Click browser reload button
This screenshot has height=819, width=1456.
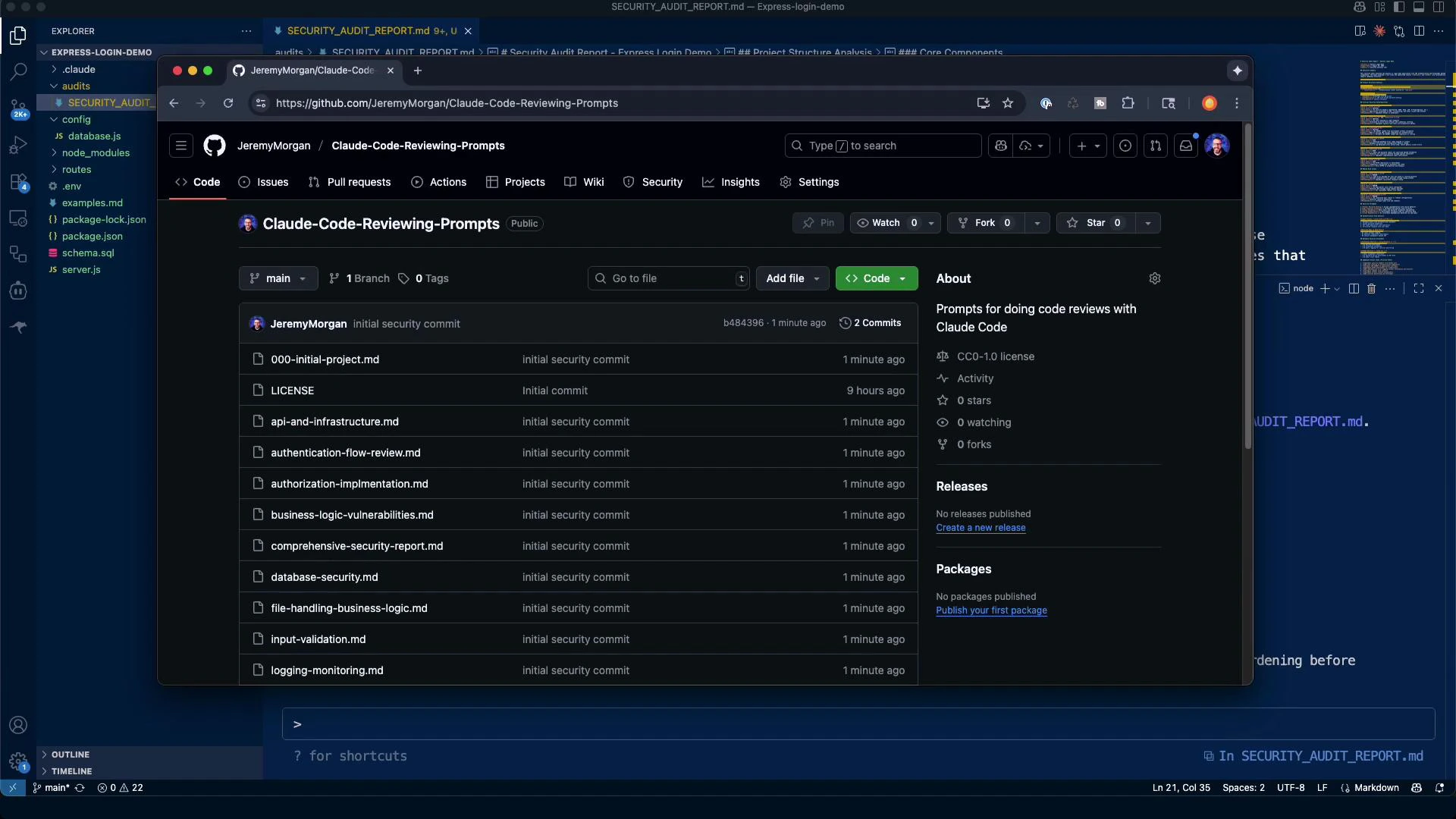(228, 103)
